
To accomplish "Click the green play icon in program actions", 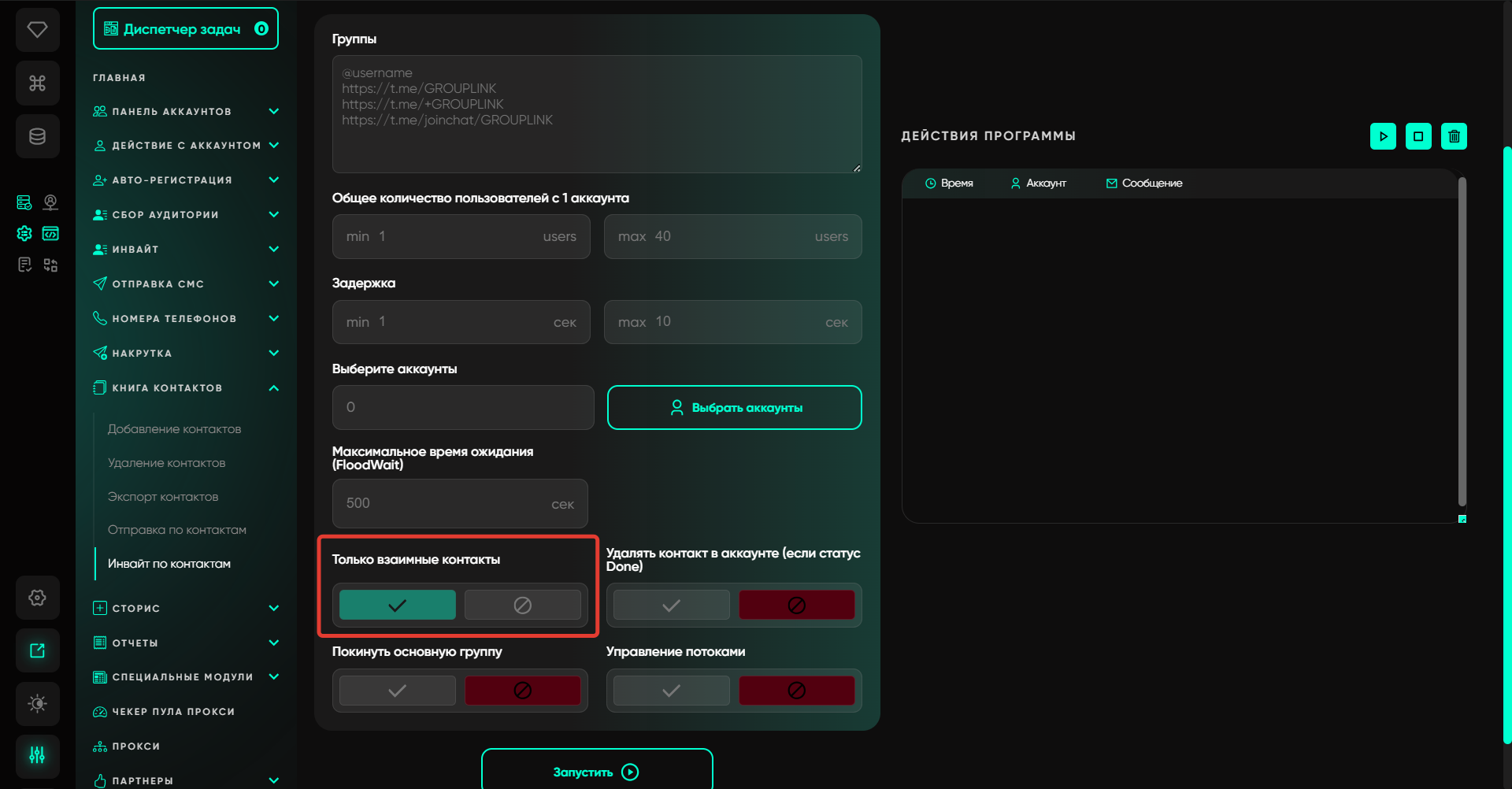I will pyautogui.click(x=1383, y=136).
